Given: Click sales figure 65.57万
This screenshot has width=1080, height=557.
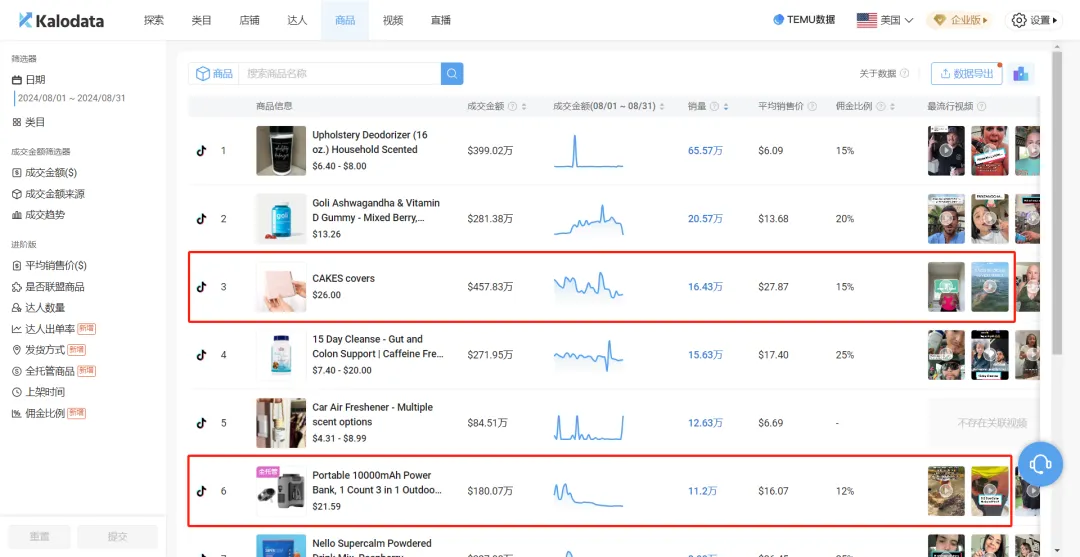Looking at the screenshot, I should coord(705,150).
